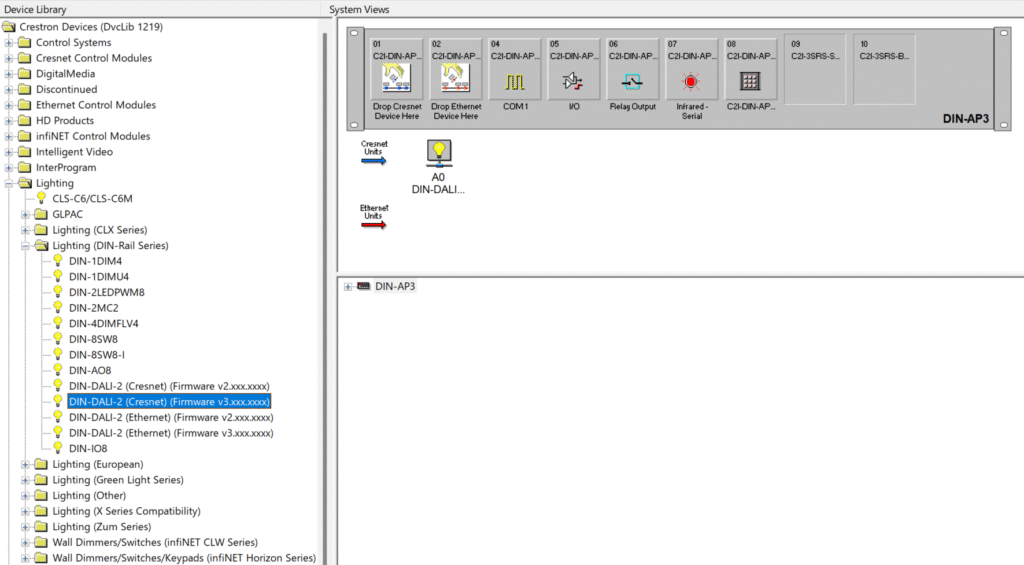Select the I/O slot 05 icon
Image resolution: width=1024 pixels, height=565 pixels.
point(573,82)
